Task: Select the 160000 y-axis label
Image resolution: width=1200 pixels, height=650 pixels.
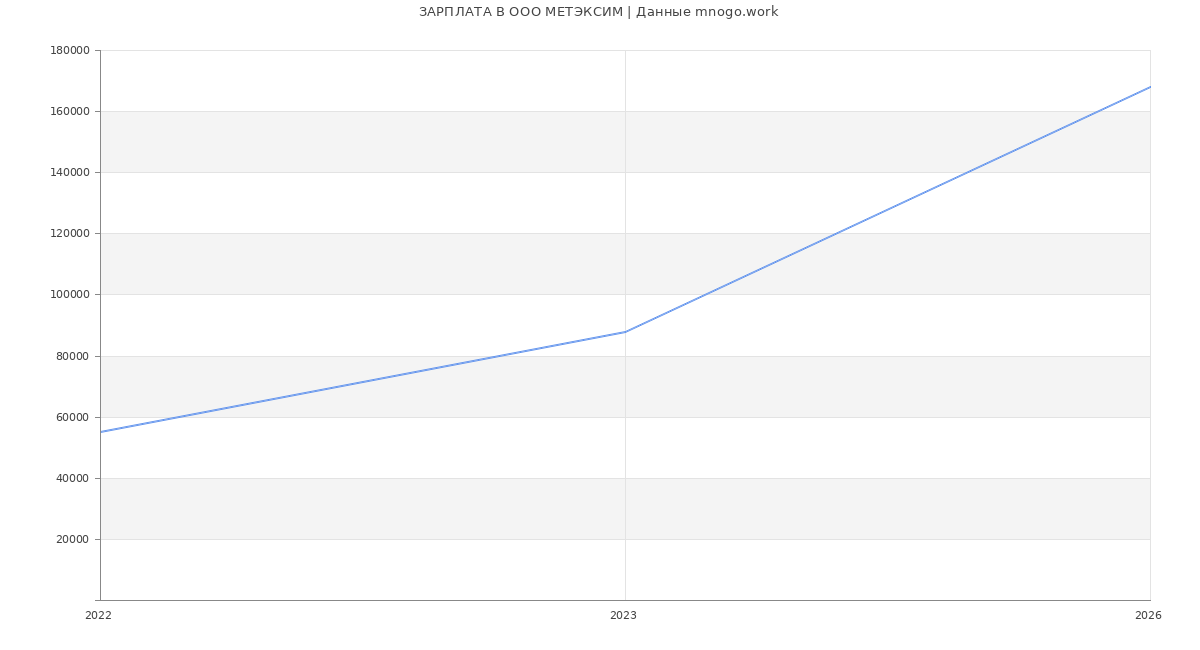Action: (69, 112)
